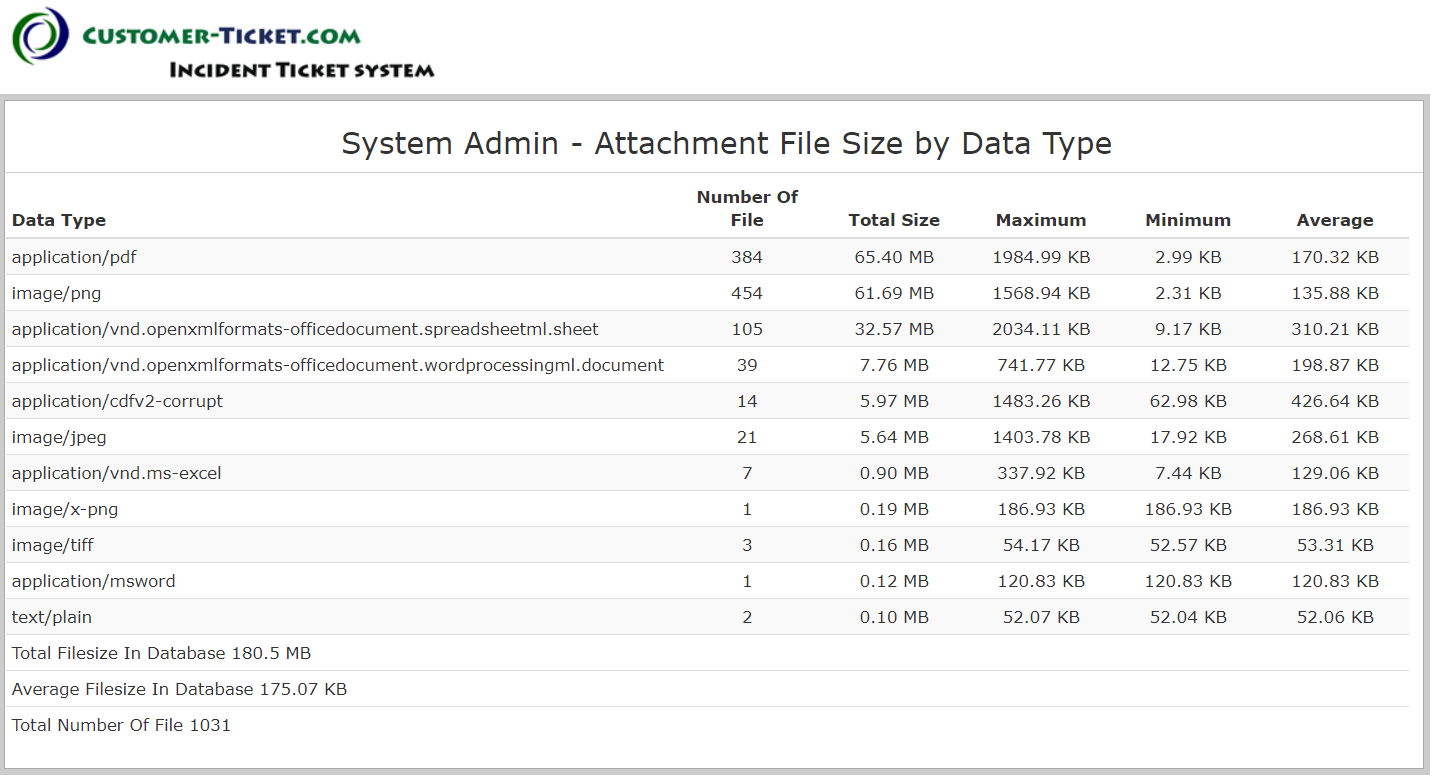Click minimum value 2.31 KB

[x=1188, y=293]
